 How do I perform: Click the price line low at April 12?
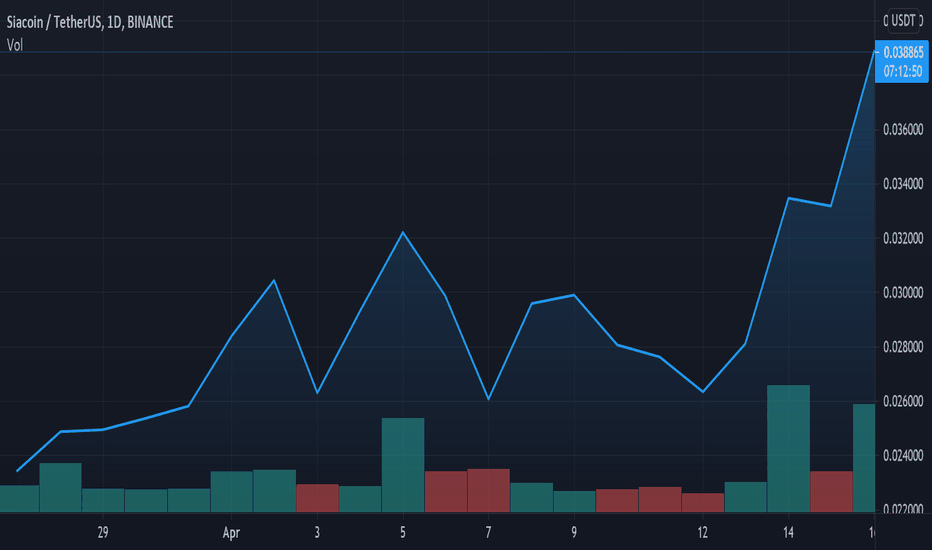(703, 392)
